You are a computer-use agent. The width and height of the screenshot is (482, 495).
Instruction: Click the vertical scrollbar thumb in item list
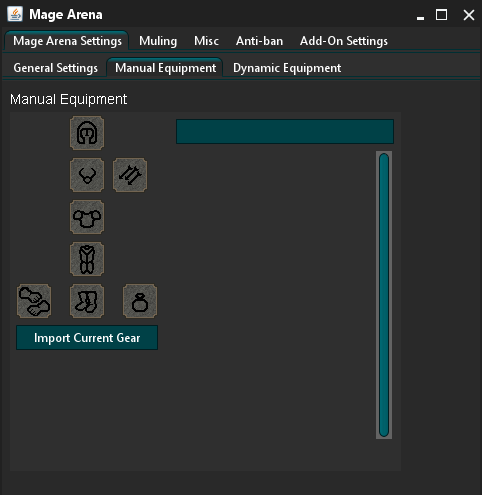click(384, 295)
